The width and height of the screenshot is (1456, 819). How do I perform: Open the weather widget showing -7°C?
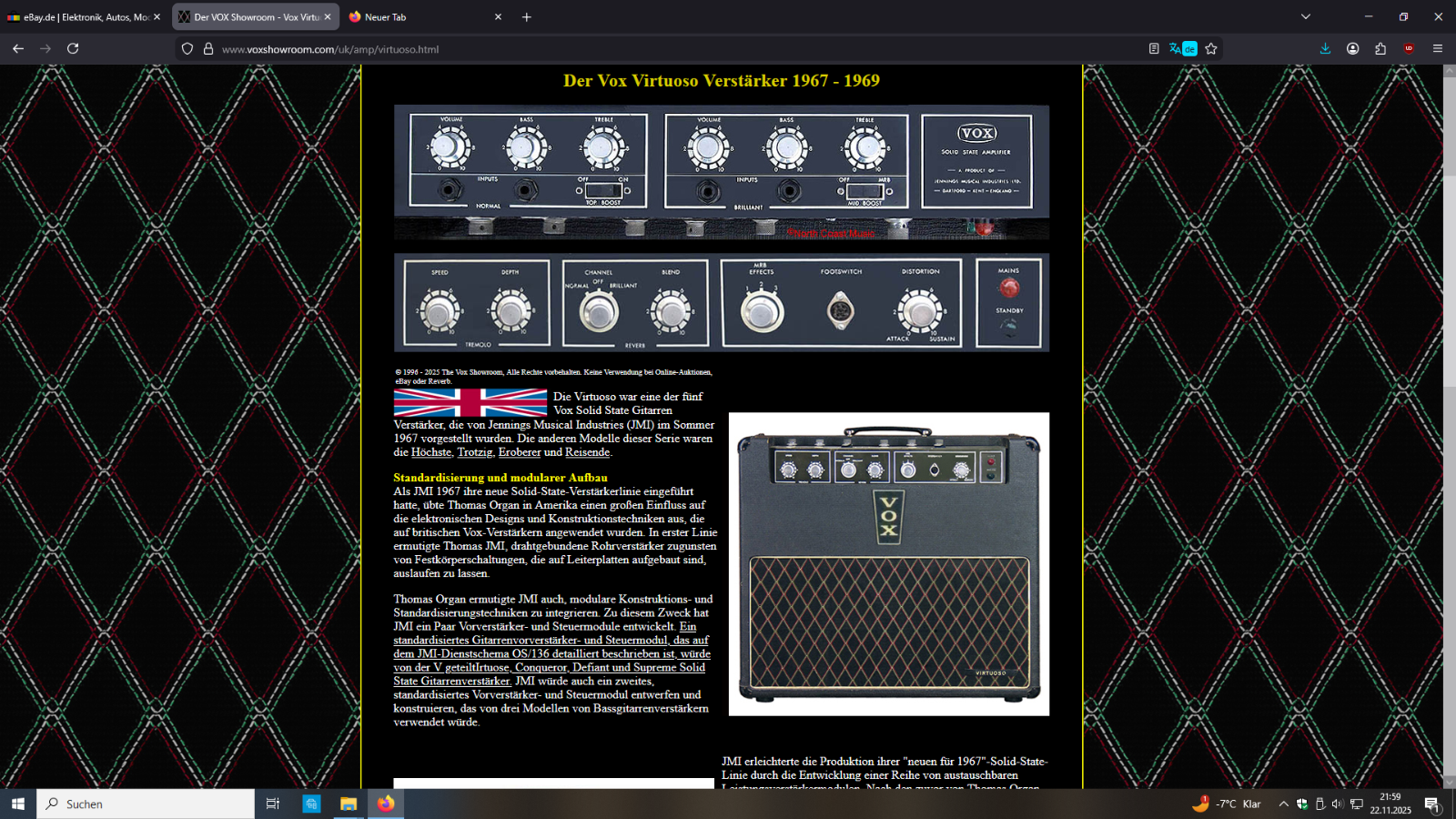coord(1227,804)
